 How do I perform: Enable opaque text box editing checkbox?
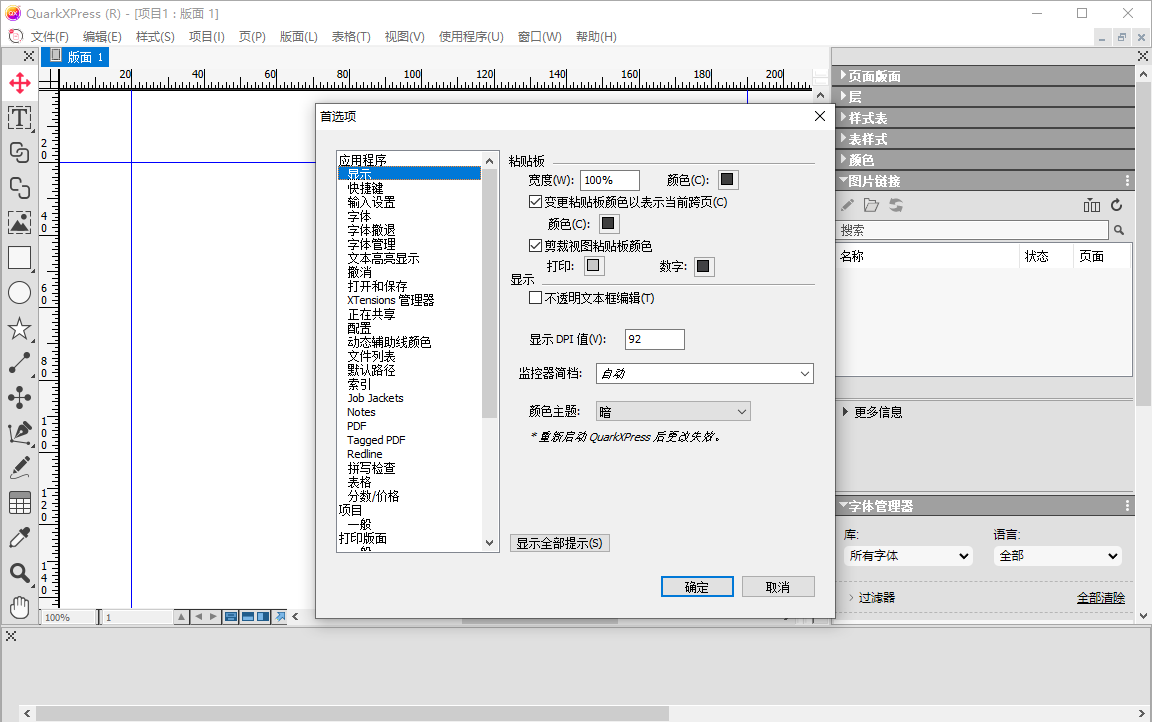(536, 298)
